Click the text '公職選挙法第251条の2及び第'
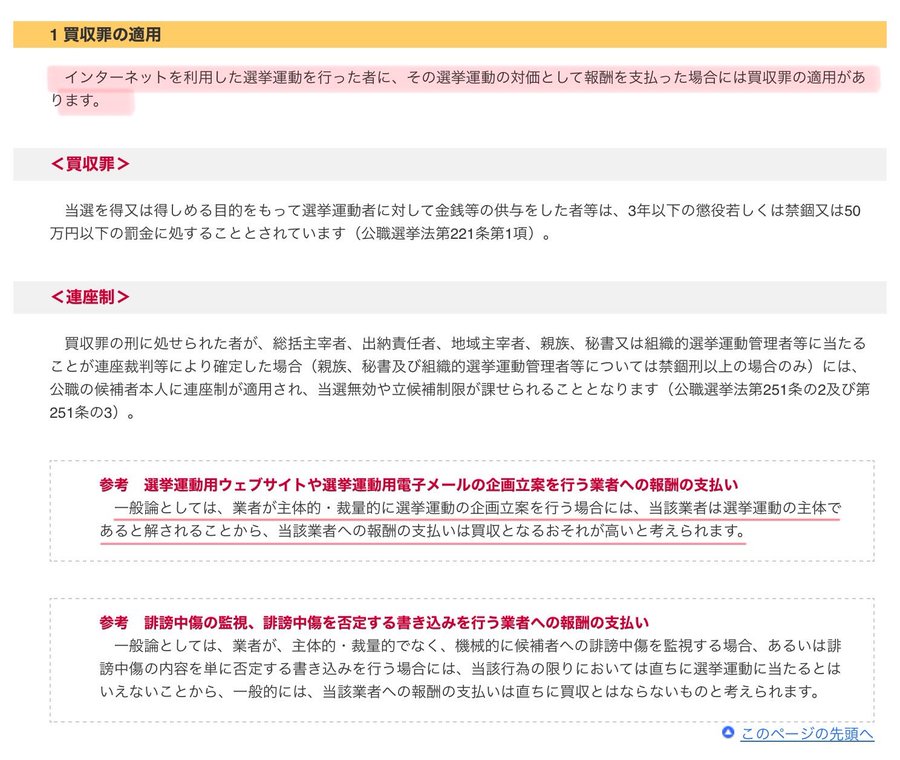 (x=772, y=389)
